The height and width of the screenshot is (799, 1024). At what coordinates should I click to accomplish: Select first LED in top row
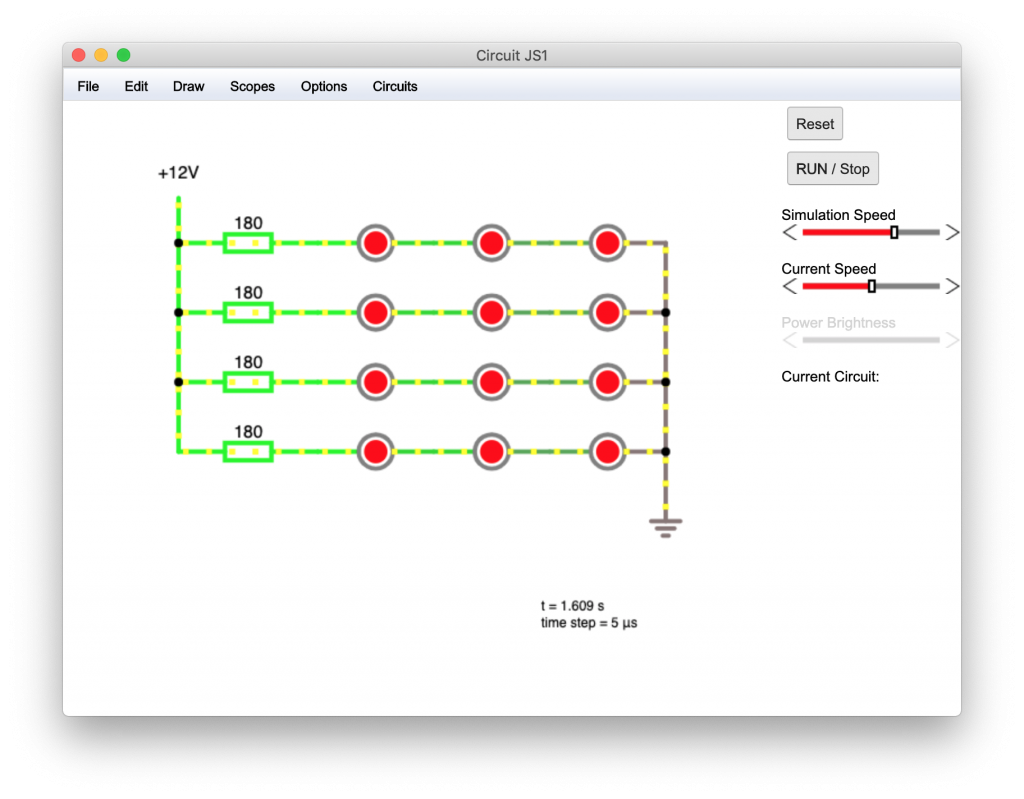coord(376,243)
